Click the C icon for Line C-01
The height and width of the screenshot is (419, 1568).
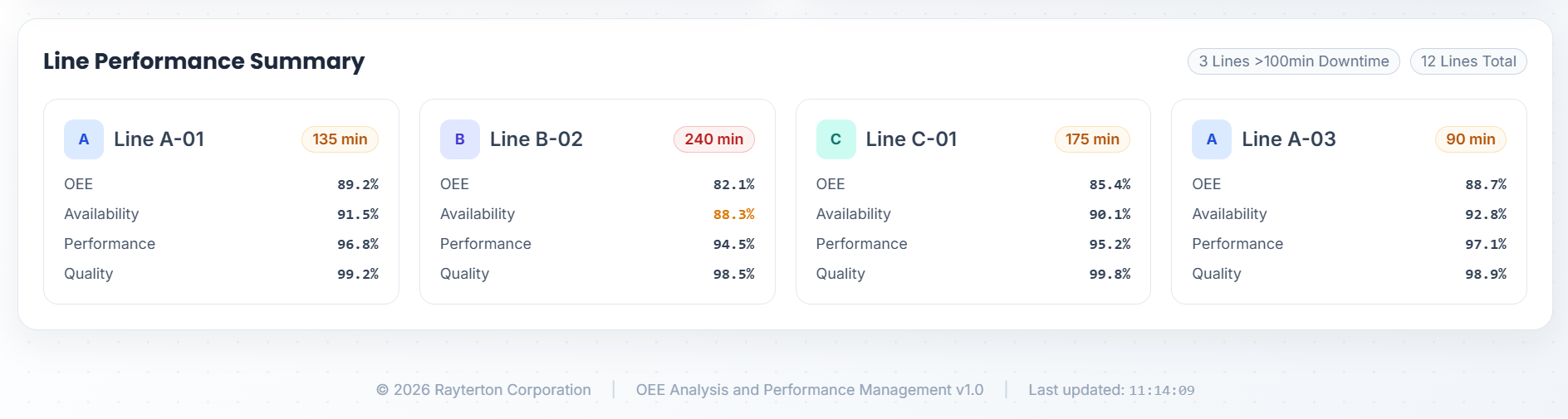pyautogui.click(x=835, y=139)
